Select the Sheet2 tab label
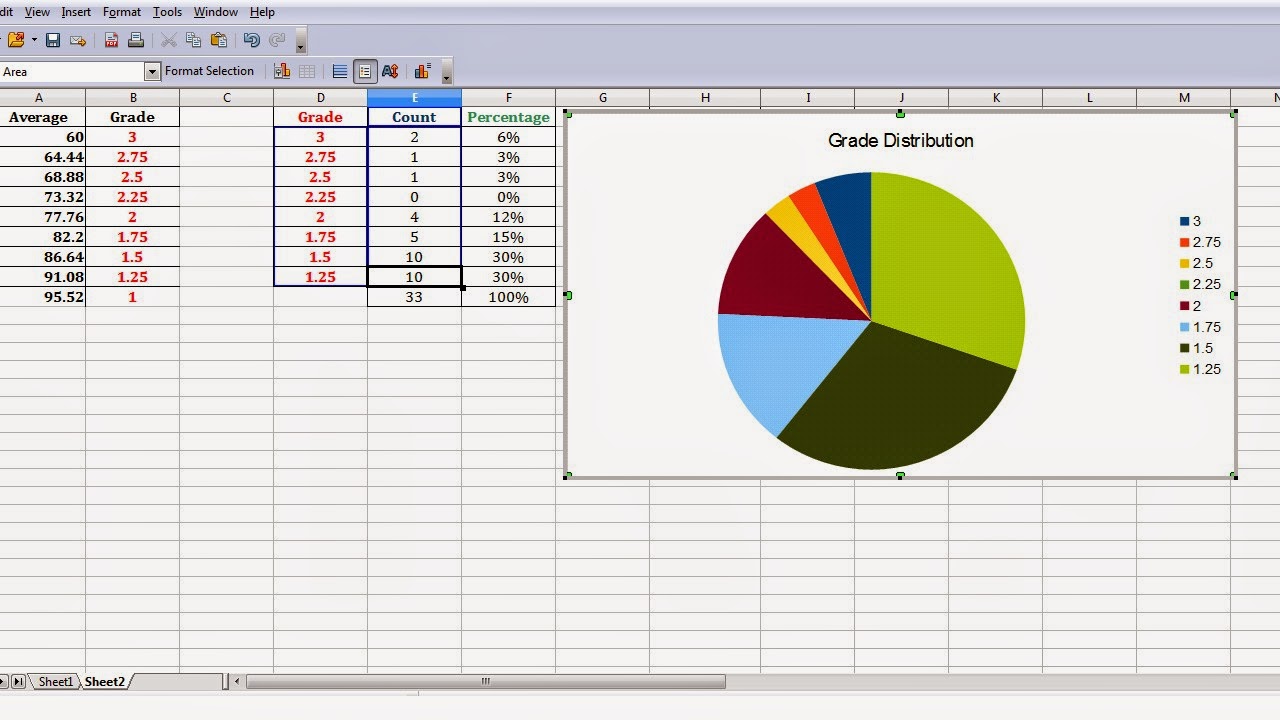Screen dimensions: 1280x720 tap(104, 681)
